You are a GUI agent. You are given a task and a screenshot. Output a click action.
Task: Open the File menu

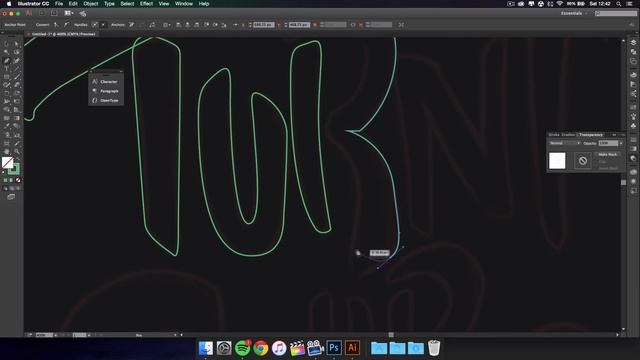[x=59, y=4]
